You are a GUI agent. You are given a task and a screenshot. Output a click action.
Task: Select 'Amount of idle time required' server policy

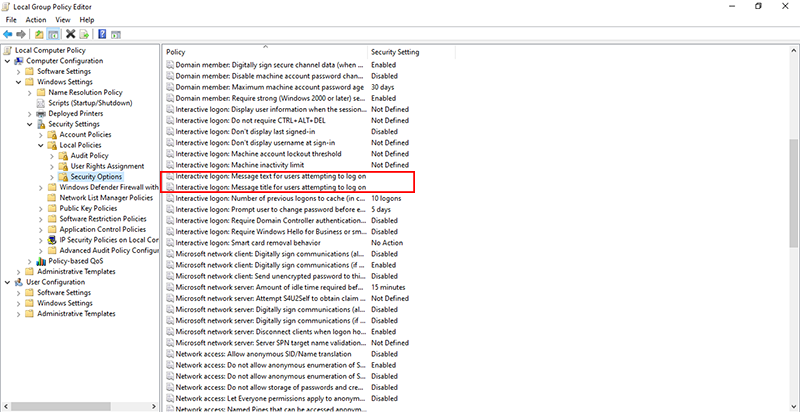pyautogui.click(x=271, y=287)
